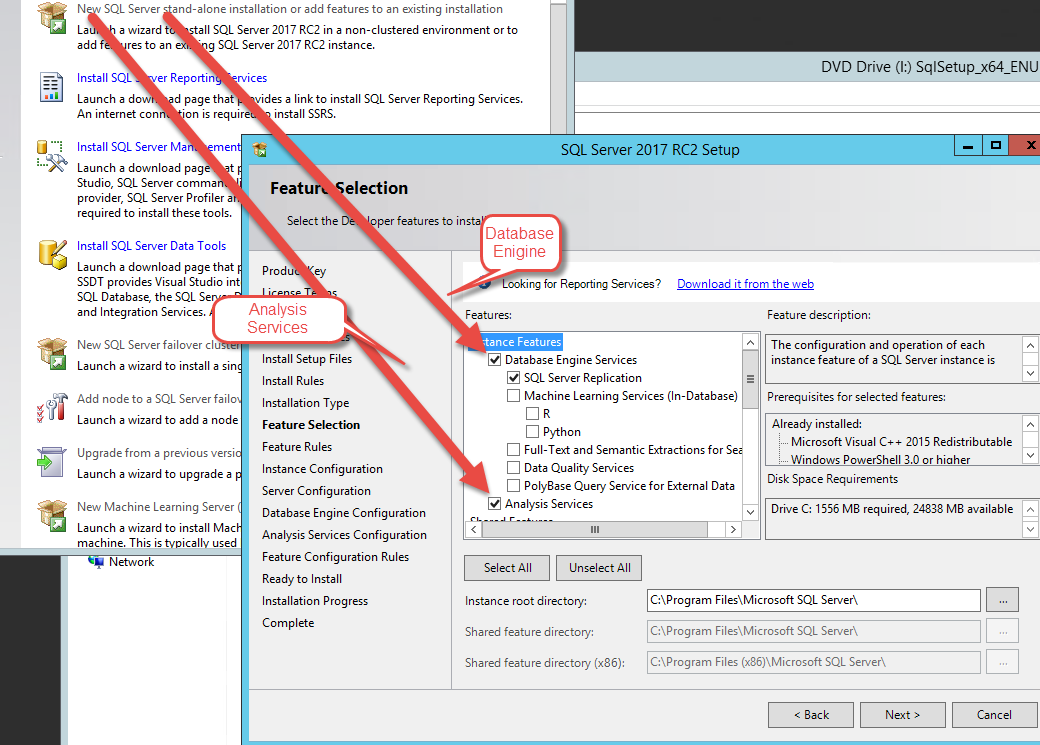Click the new stand-alone installation box icon
This screenshot has width=1040, height=745.
(52, 17)
